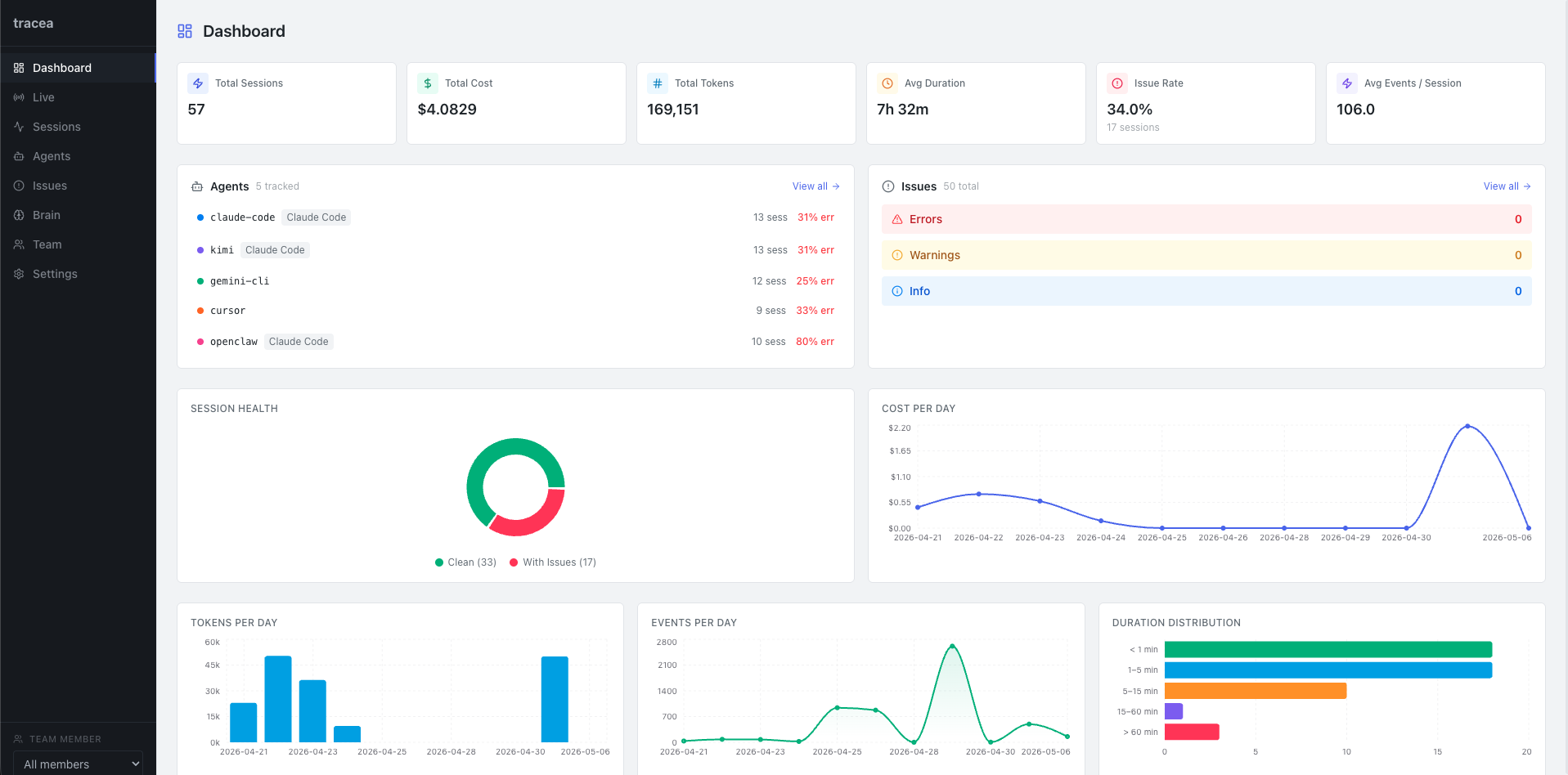Click the Issue Rate alert icon
This screenshot has width=1568, height=775.
click(1117, 83)
